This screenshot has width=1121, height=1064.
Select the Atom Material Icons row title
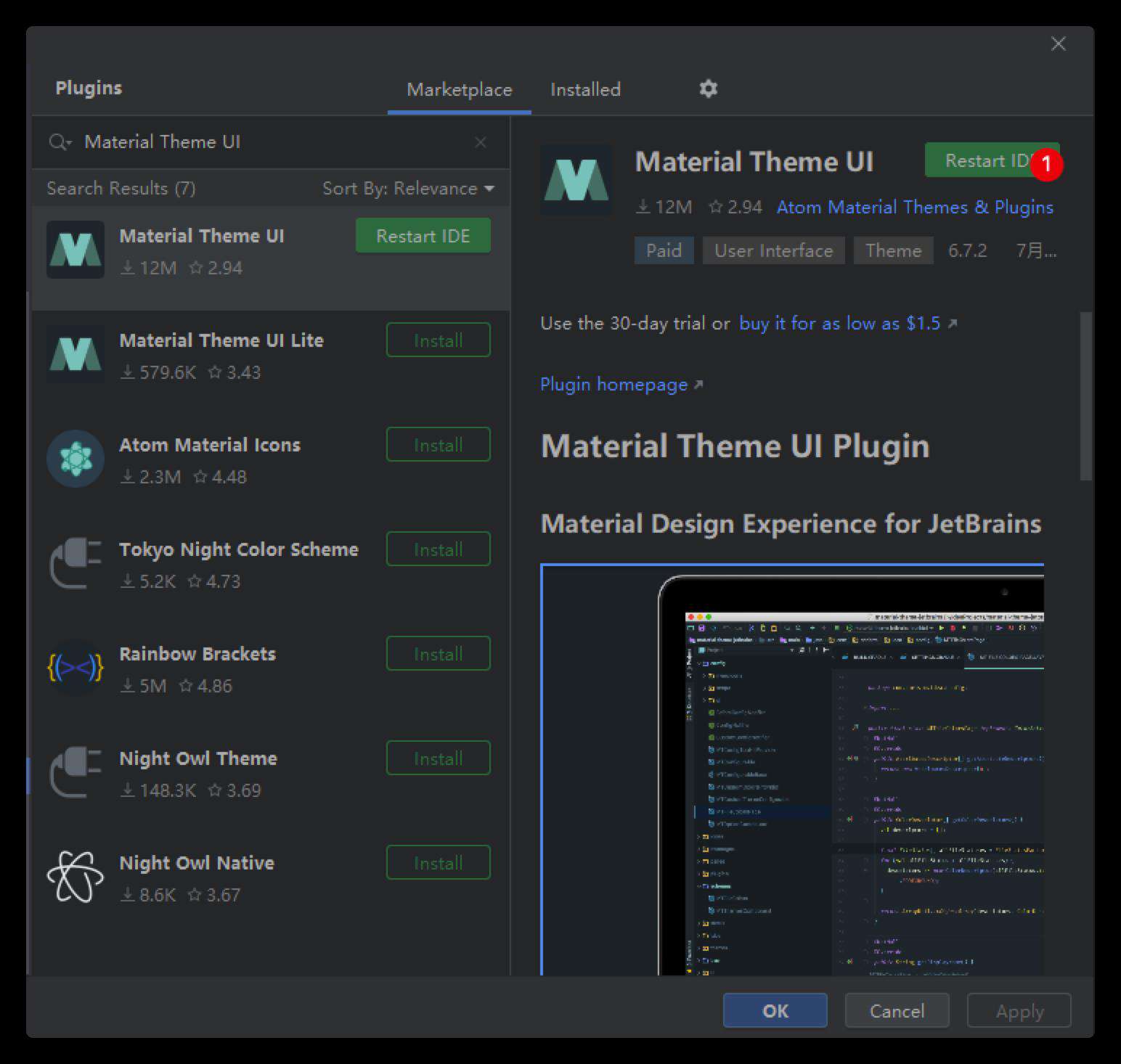(210, 445)
